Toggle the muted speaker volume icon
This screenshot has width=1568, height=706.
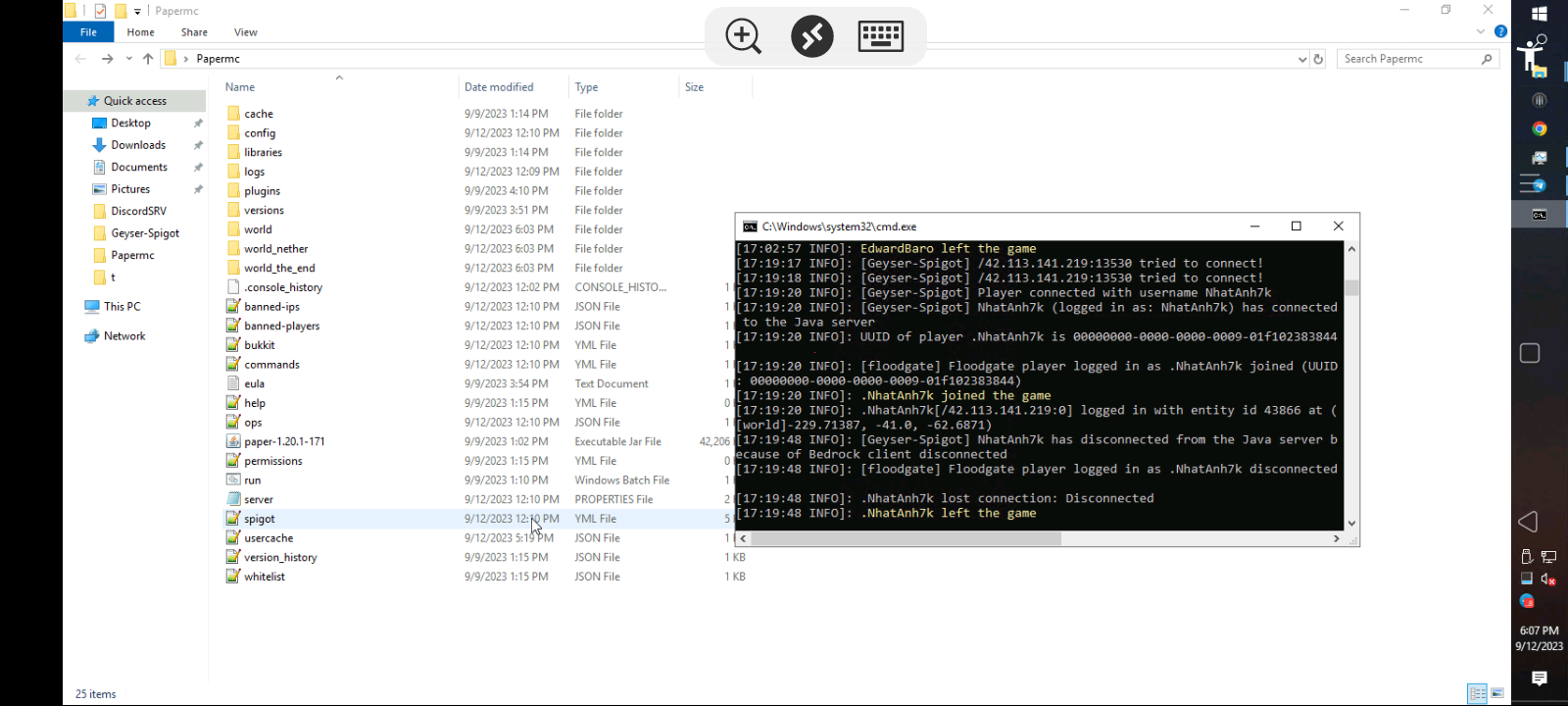(1549, 579)
